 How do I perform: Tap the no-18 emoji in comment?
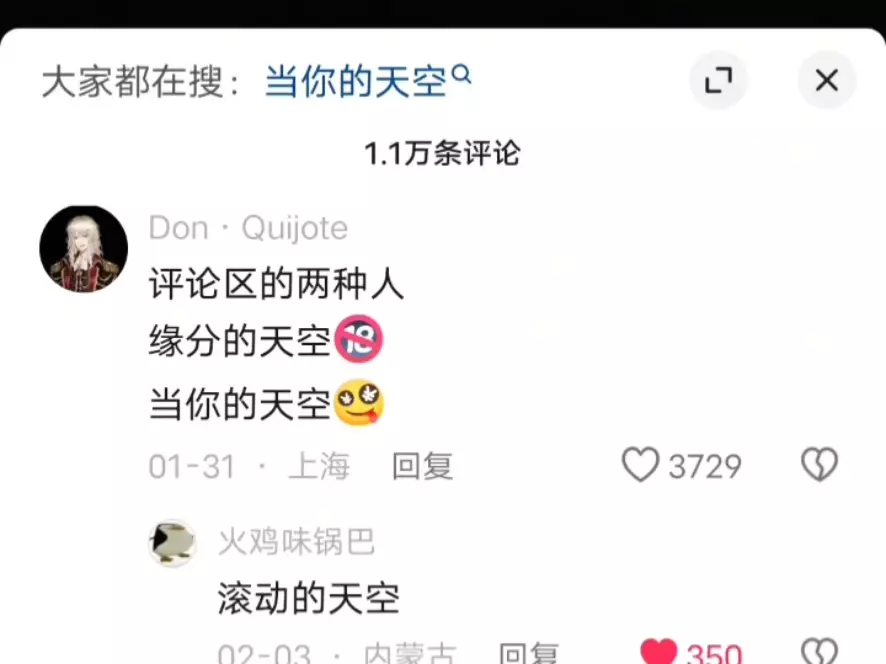pyautogui.click(x=359, y=339)
